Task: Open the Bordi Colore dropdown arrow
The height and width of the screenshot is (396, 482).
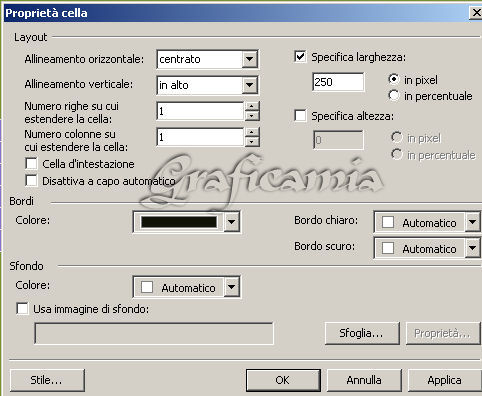Action: (x=232, y=222)
